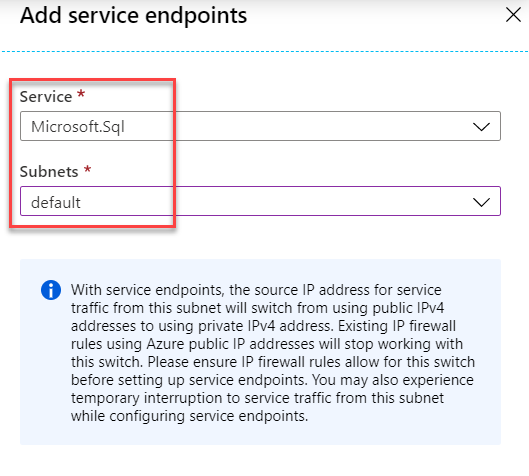Open the Subnets combo box

tap(260, 201)
